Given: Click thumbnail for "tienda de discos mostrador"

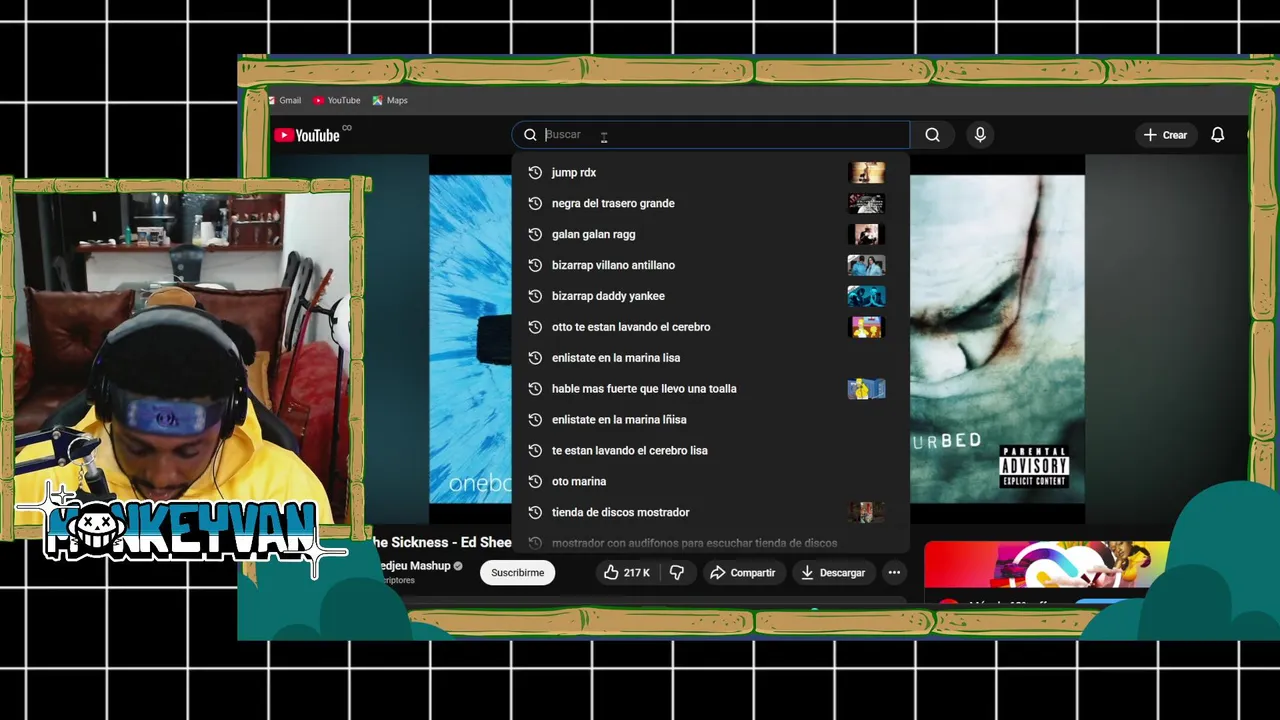Looking at the screenshot, I should coord(866,513).
